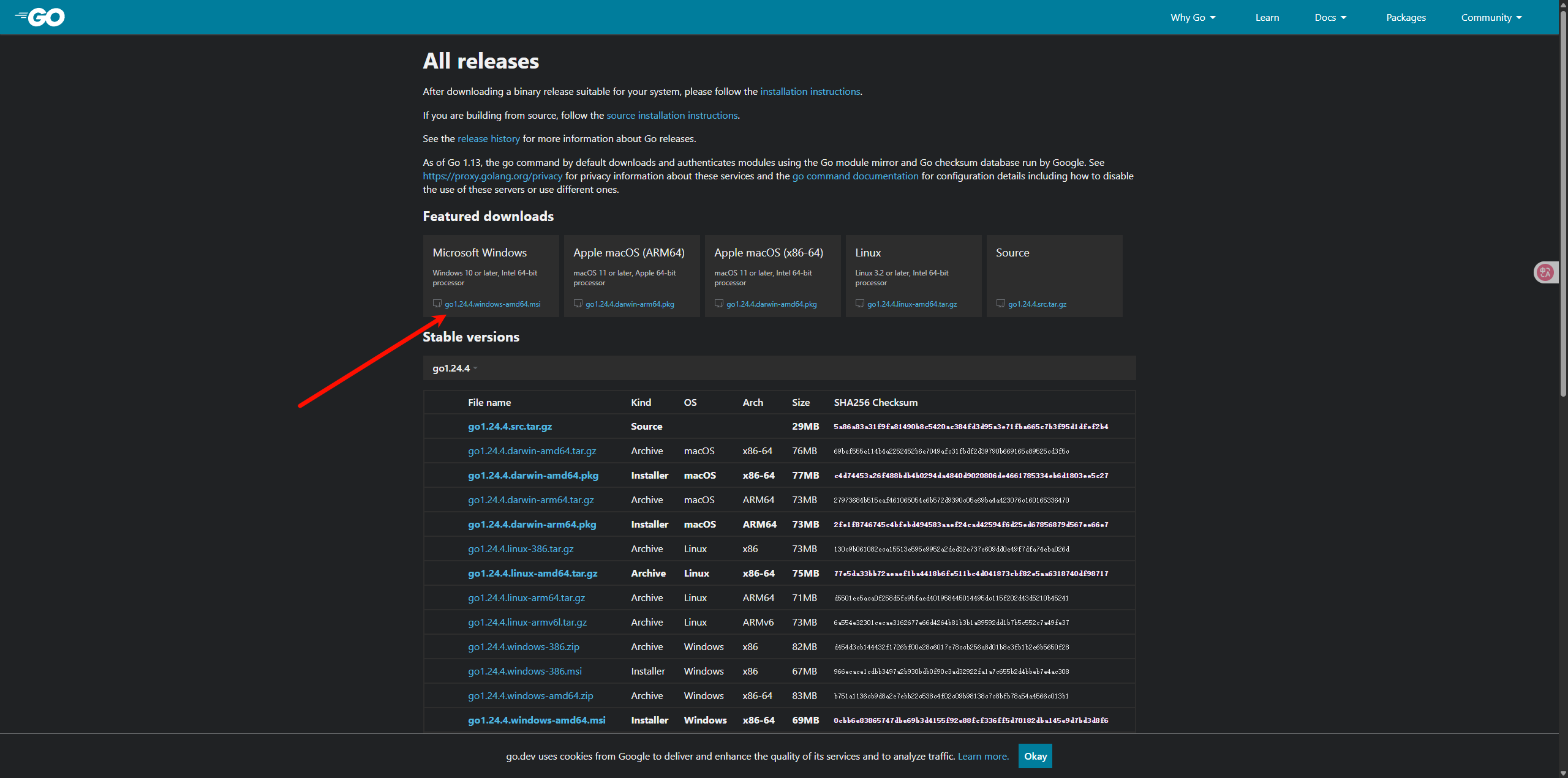The image size is (1568, 778).
Task: Click go1.24.4.windows-386.zip in the table
Action: tap(523, 646)
